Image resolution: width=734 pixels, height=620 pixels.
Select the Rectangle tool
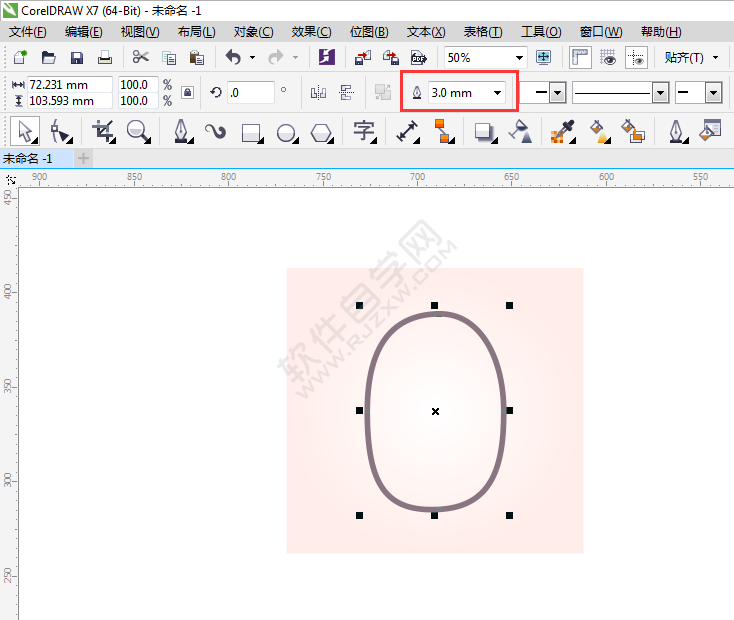point(252,133)
